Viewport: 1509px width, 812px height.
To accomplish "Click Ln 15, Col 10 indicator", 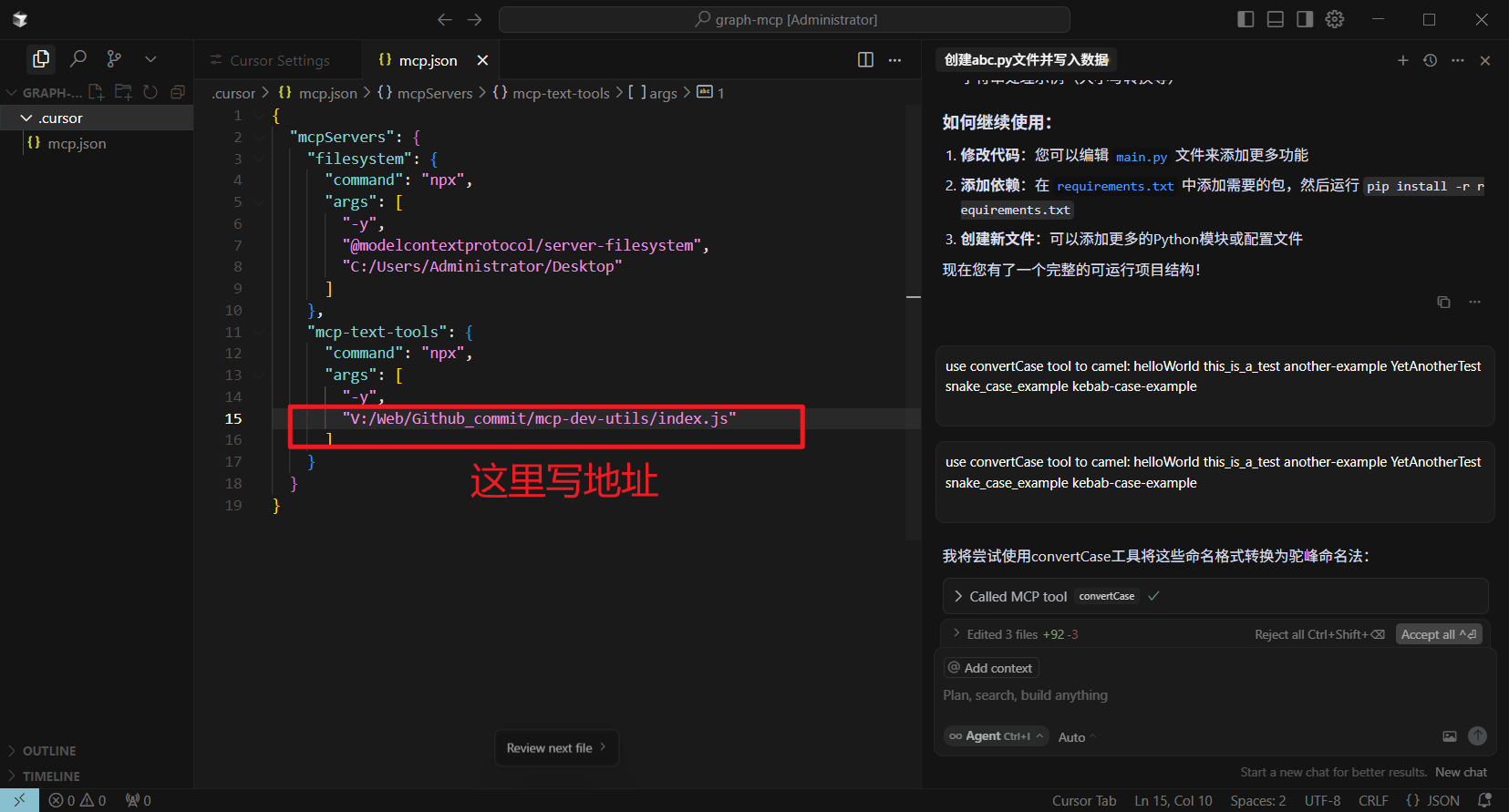I will 1173,800.
